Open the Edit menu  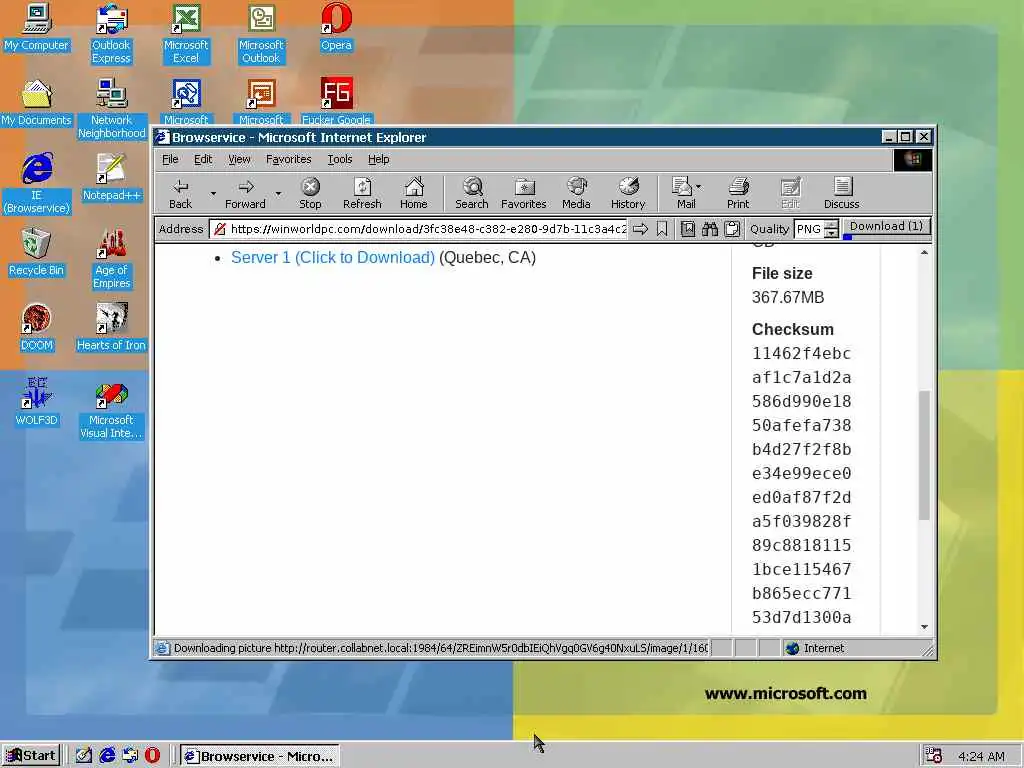click(203, 159)
